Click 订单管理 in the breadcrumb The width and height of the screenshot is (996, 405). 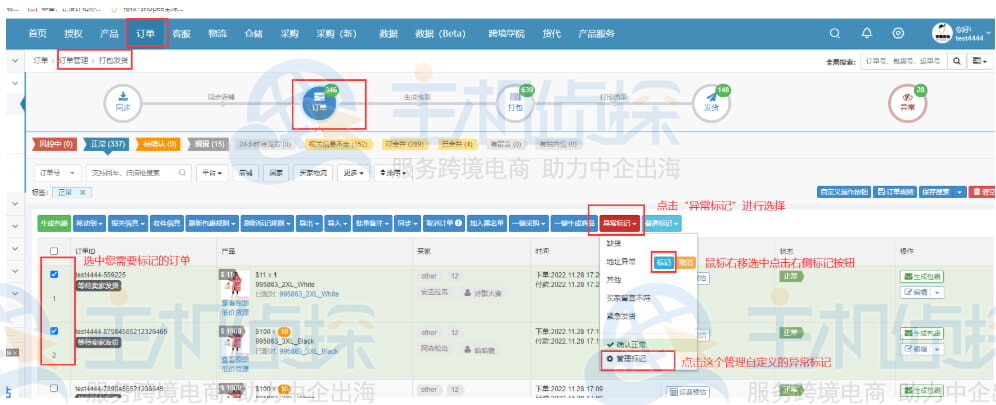pyautogui.click(x=73, y=61)
